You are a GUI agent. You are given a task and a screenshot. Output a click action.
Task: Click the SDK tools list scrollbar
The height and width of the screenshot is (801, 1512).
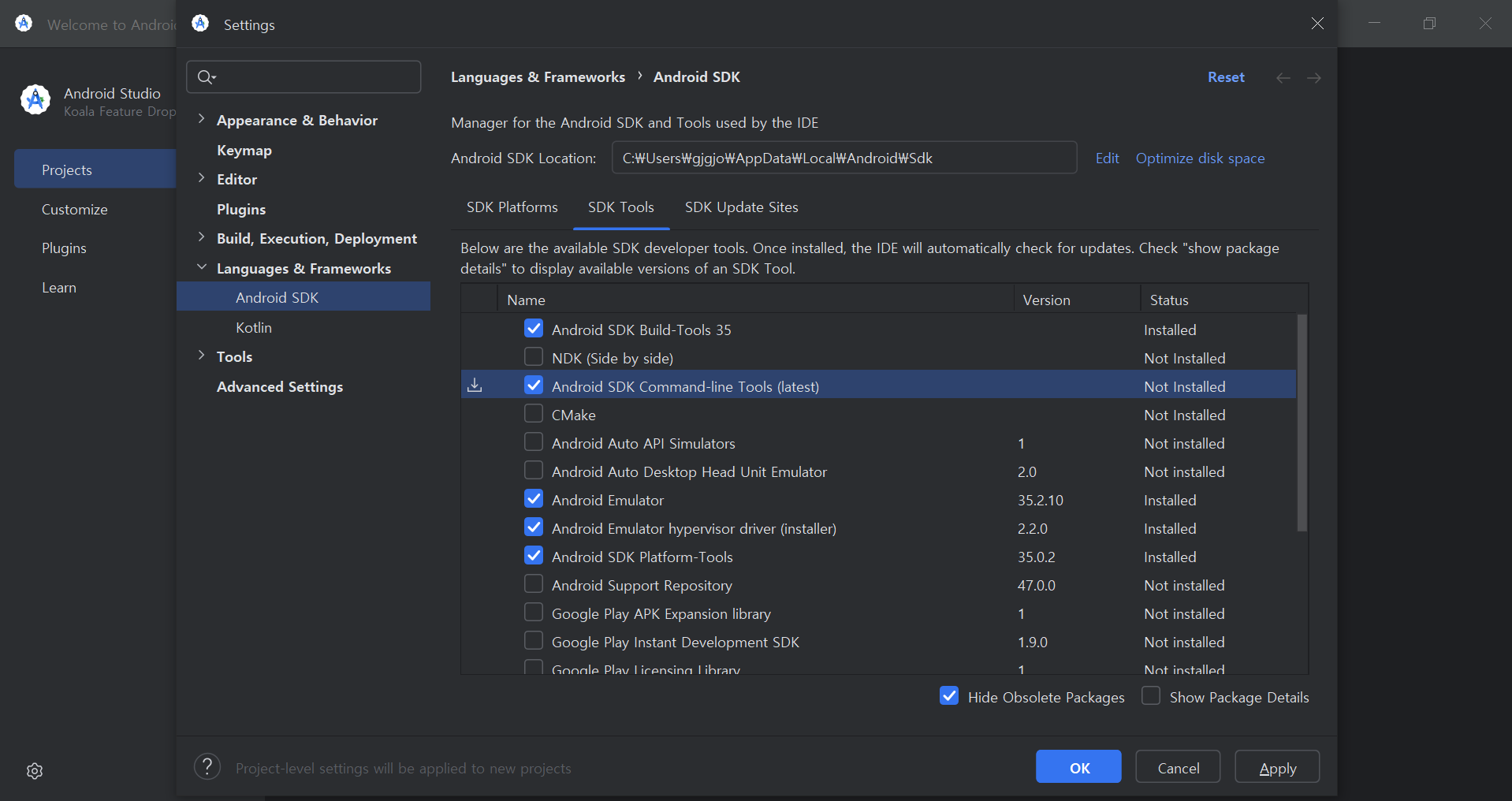[1302, 423]
